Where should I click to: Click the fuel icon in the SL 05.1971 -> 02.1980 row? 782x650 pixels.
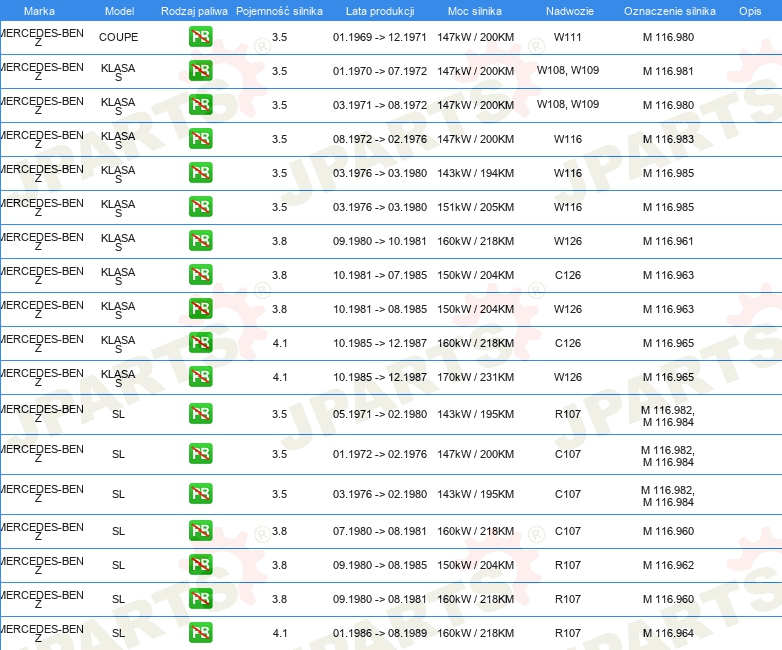(x=200, y=414)
